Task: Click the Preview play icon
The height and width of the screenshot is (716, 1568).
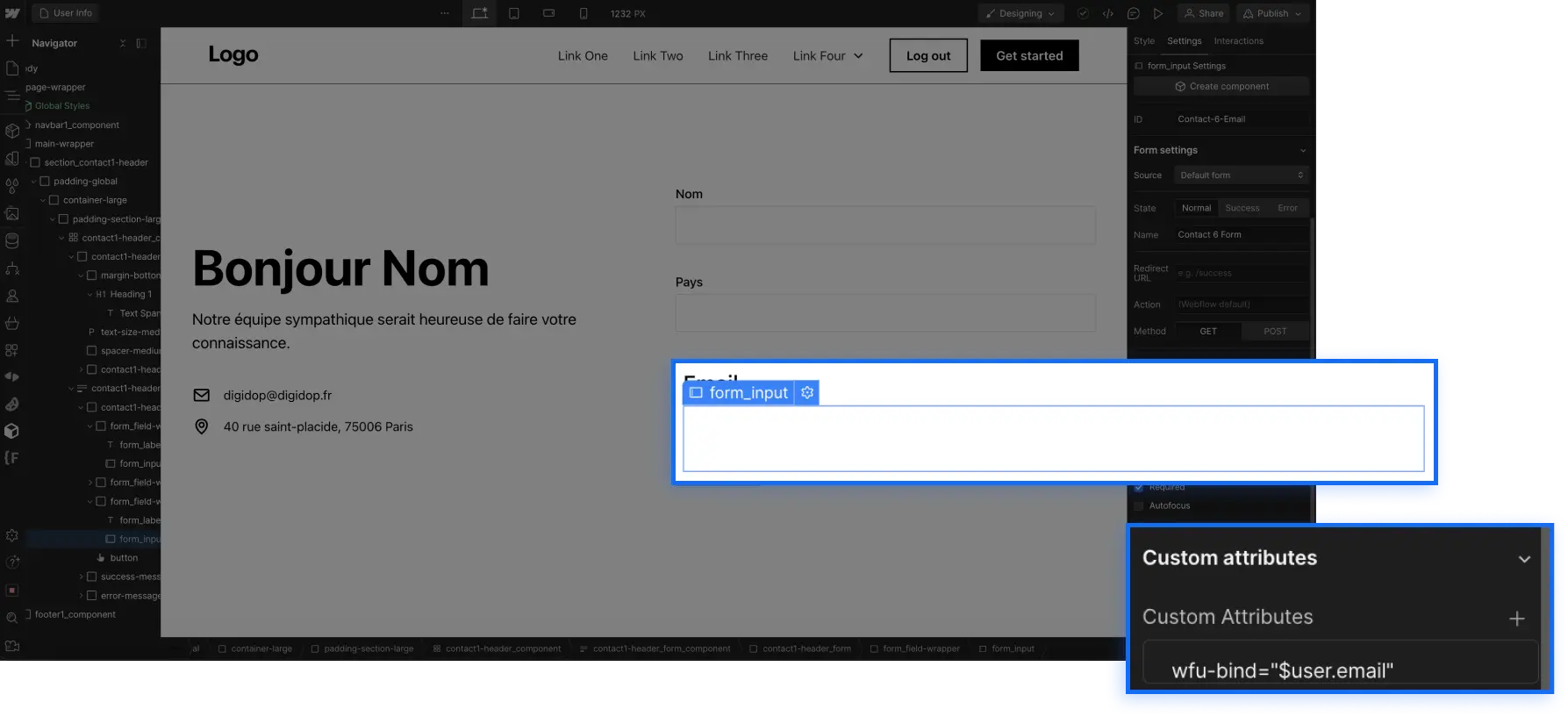Action: coord(1158,13)
